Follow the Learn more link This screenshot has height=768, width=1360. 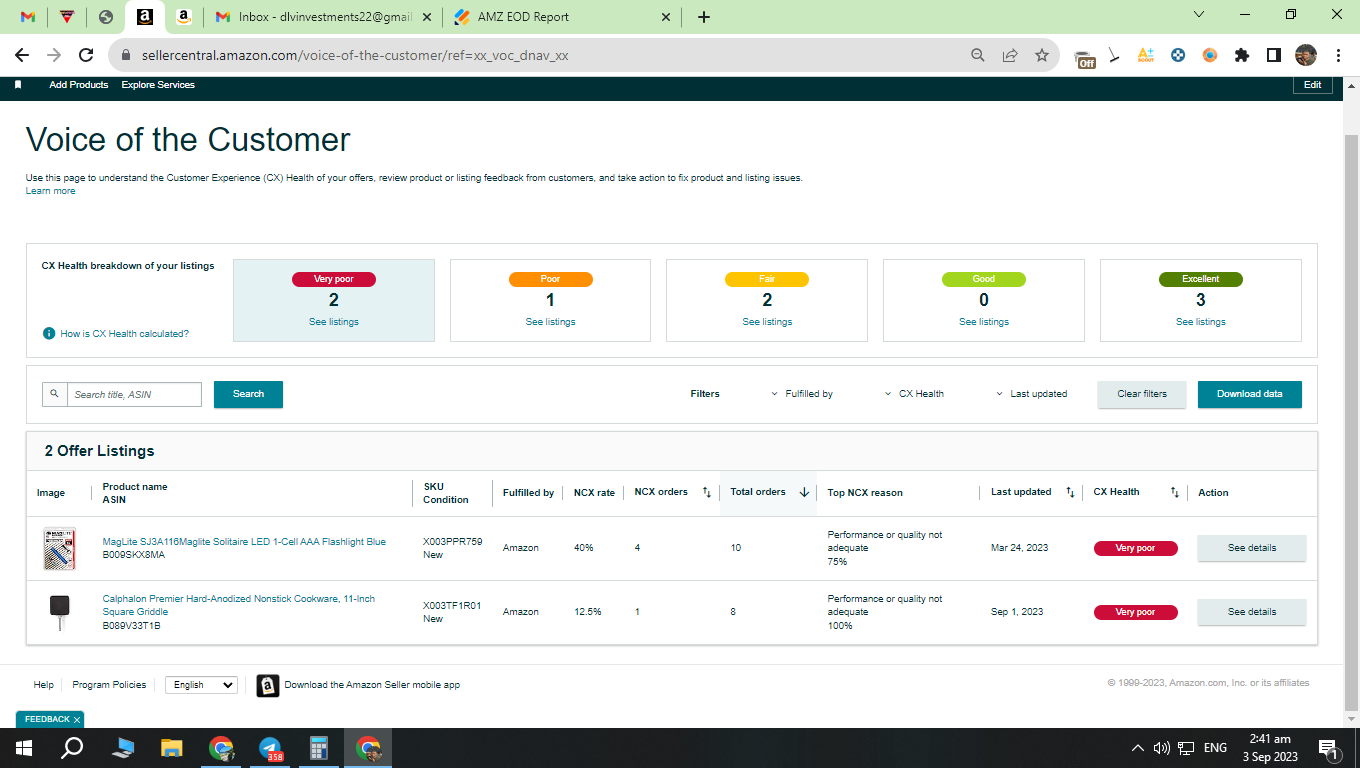coord(50,191)
